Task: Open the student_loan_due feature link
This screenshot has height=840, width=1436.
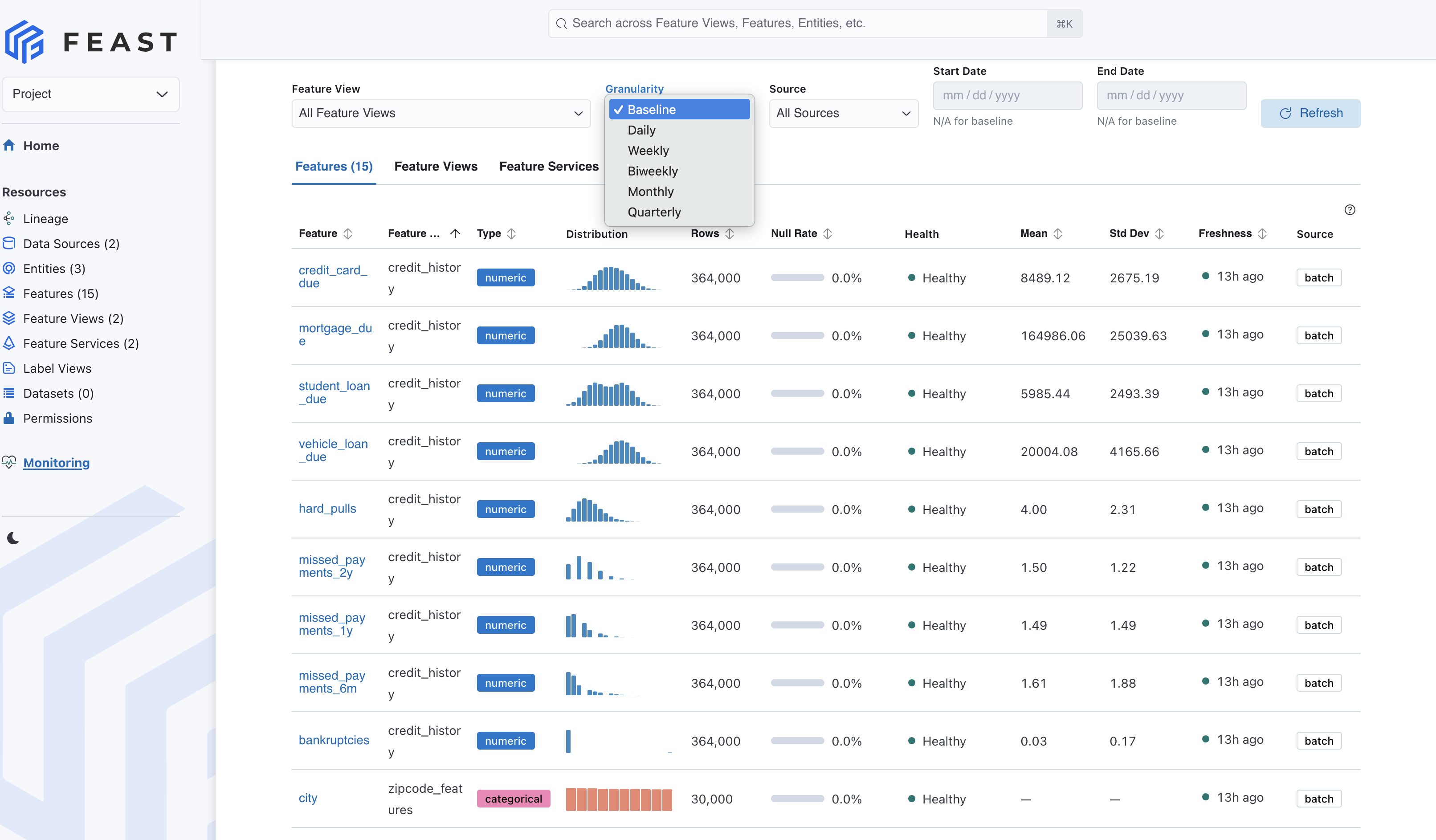Action: 334,392
